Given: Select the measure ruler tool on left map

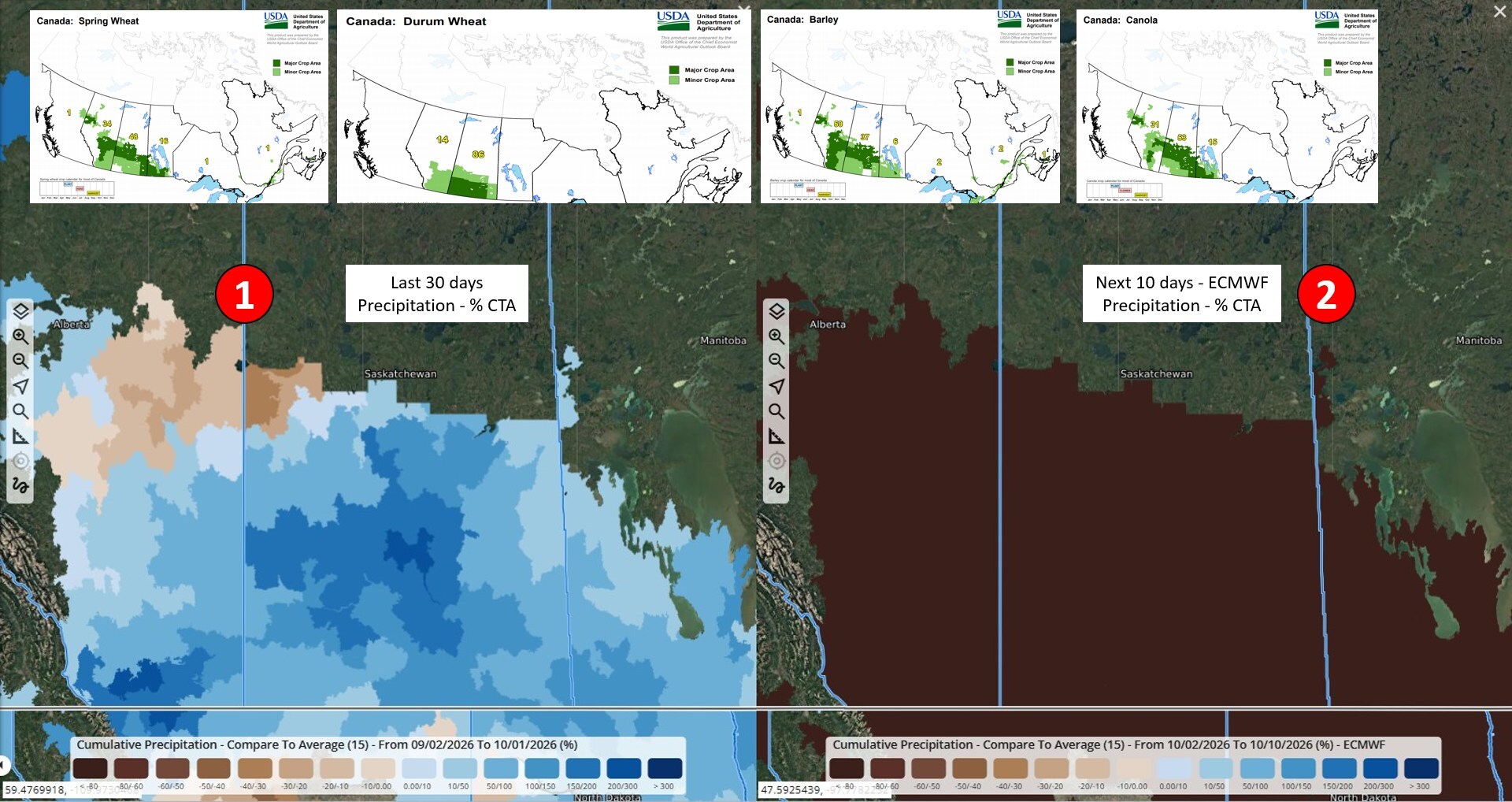Looking at the screenshot, I should tap(20, 436).
